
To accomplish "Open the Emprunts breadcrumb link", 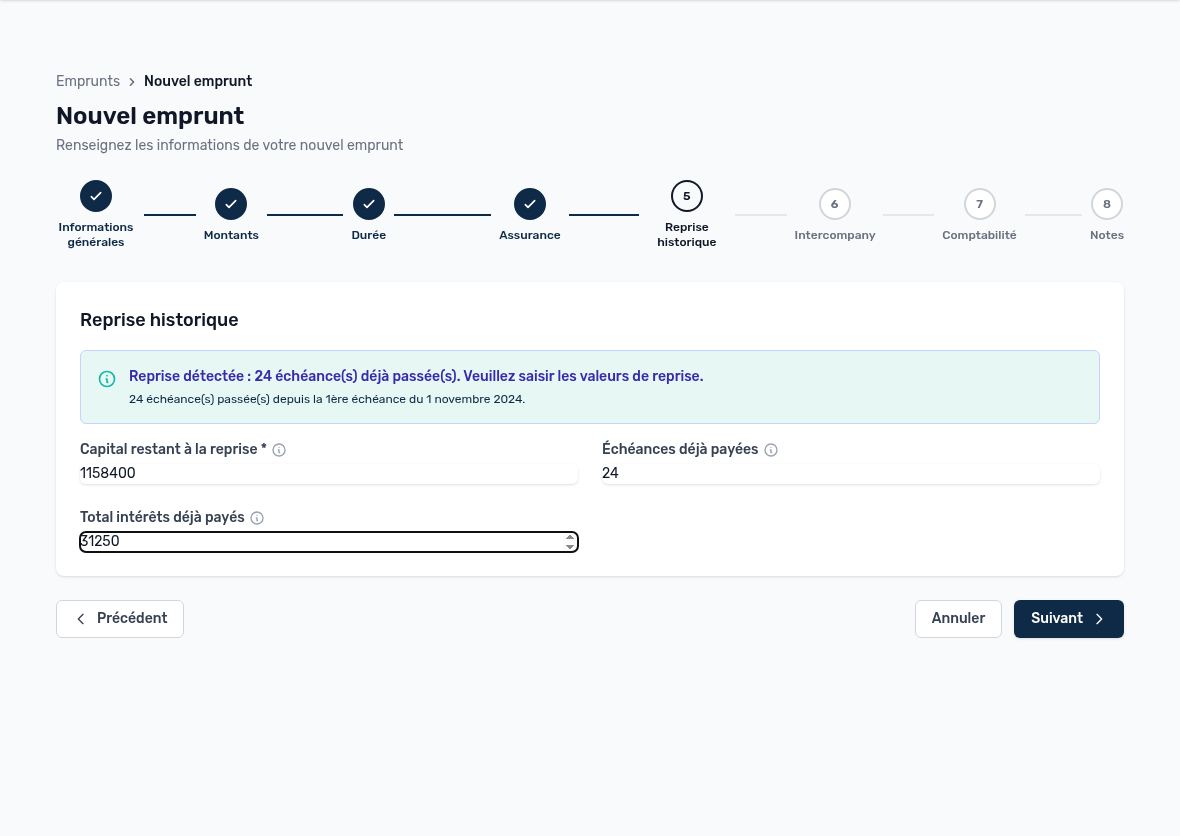I will 88,81.
